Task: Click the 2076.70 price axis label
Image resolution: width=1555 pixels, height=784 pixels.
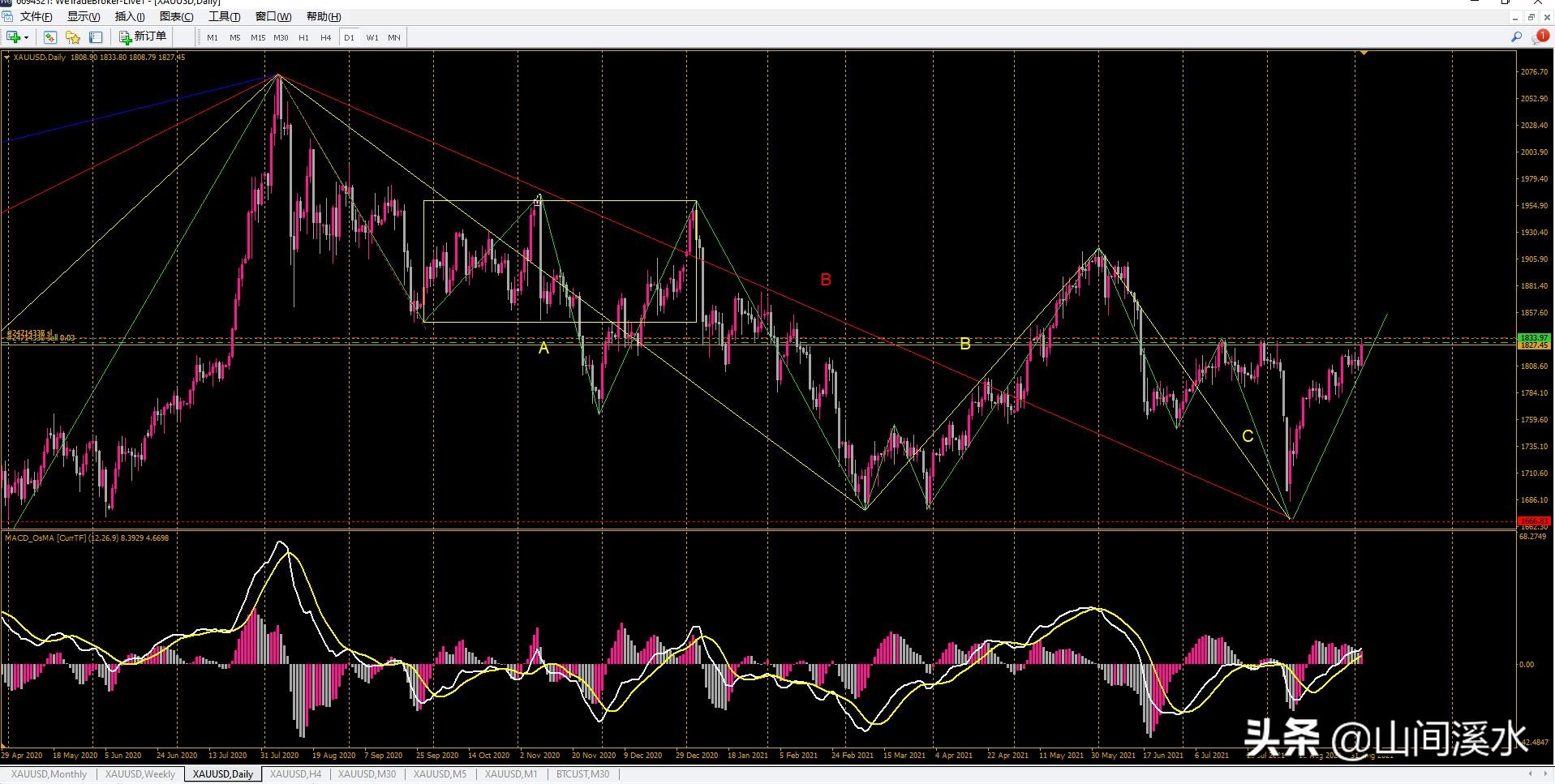Action: click(x=1534, y=72)
